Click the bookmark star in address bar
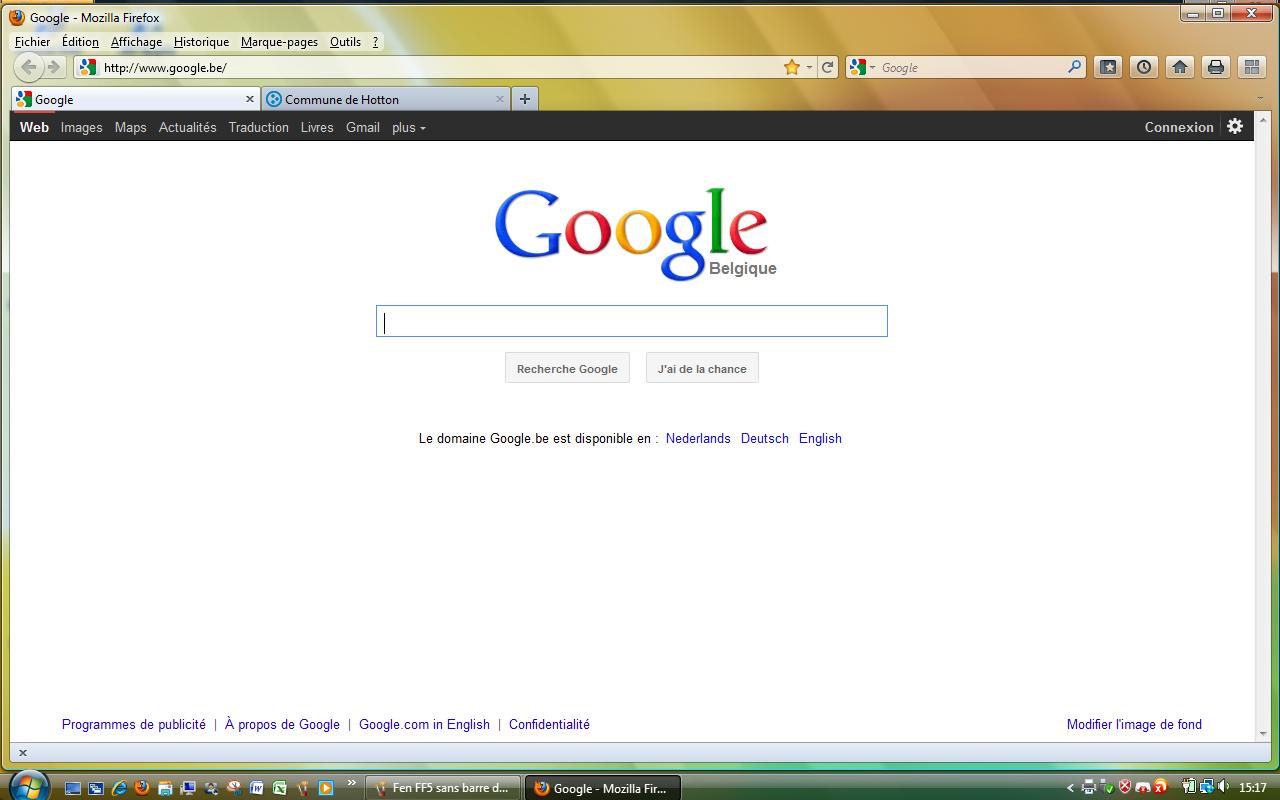The height and width of the screenshot is (800, 1280). 791,67
